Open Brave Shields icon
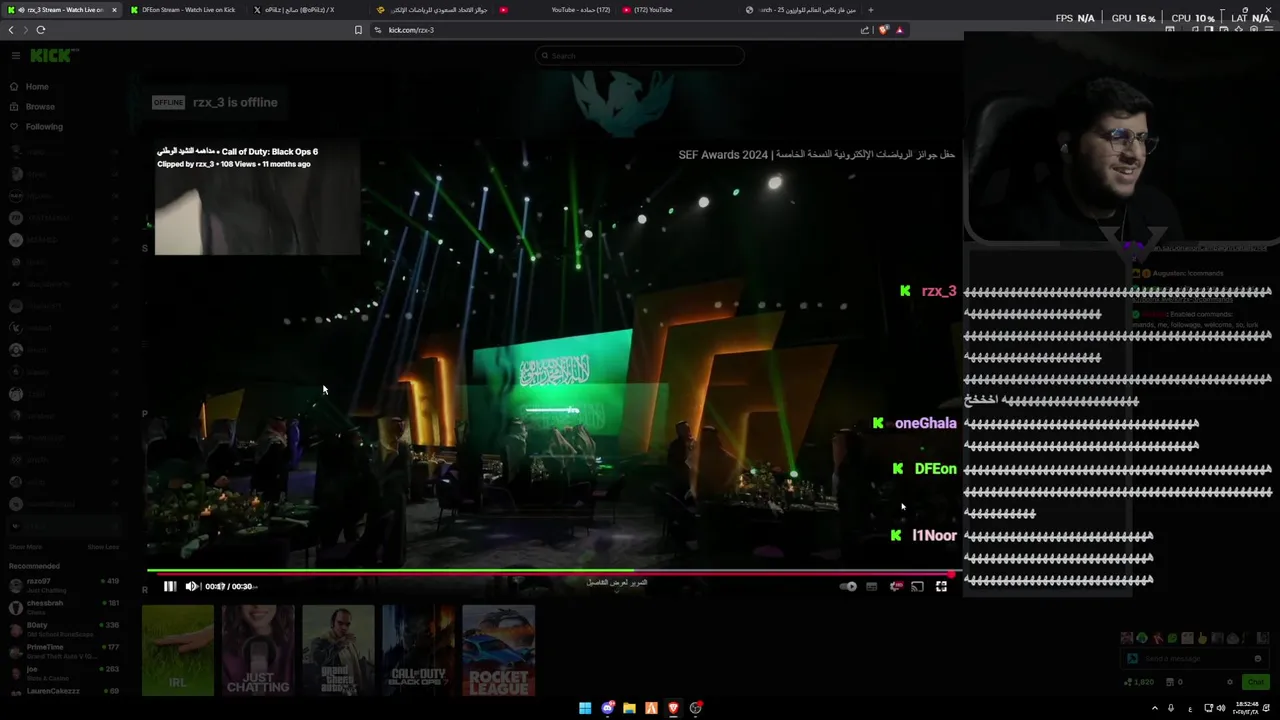The width and height of the screenshot is (1280, 720). (883, 30)
